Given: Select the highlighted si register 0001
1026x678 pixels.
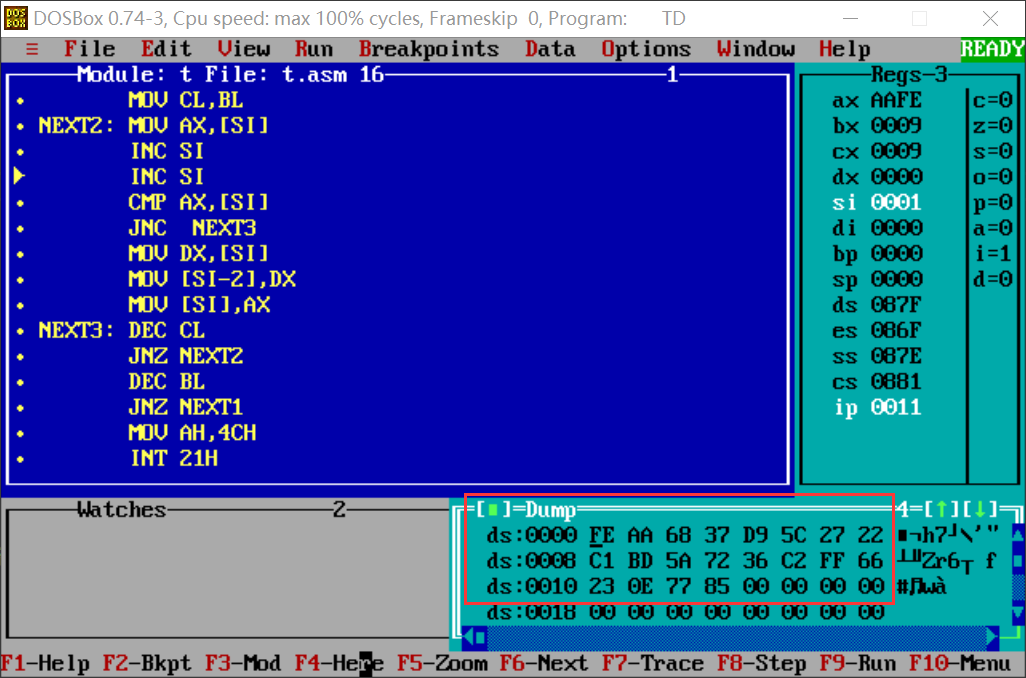Looking at the screenshot, I should pyautogui.click(x=877, y=202).
